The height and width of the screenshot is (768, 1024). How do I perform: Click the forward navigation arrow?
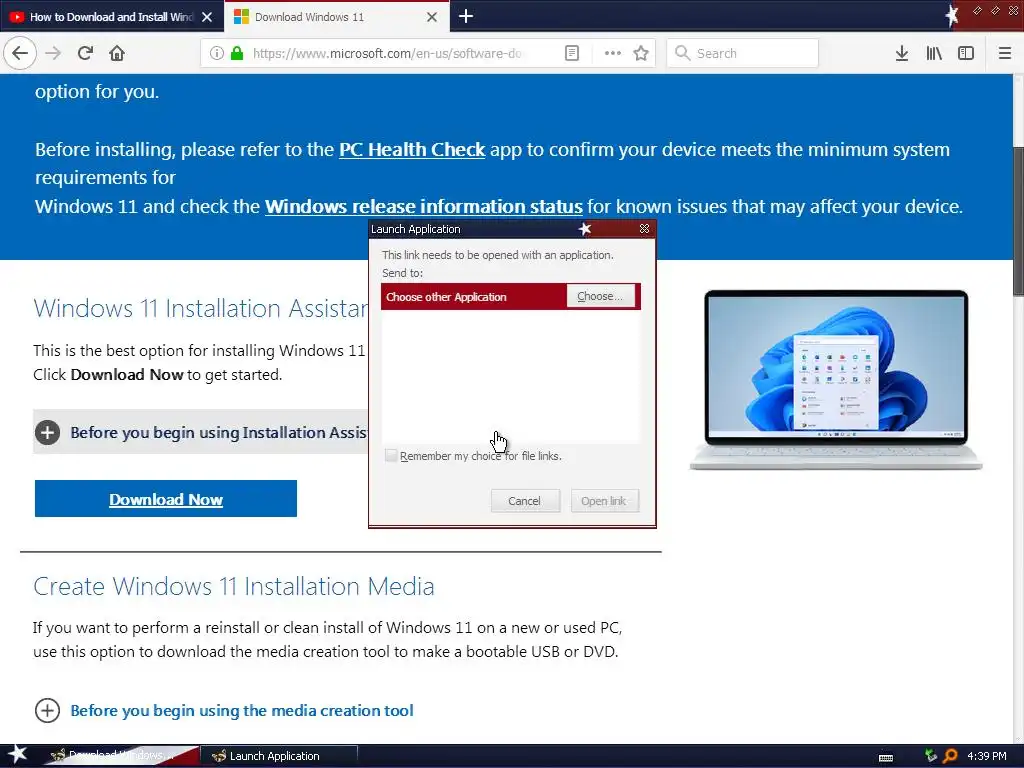click(x=54, y=53)
